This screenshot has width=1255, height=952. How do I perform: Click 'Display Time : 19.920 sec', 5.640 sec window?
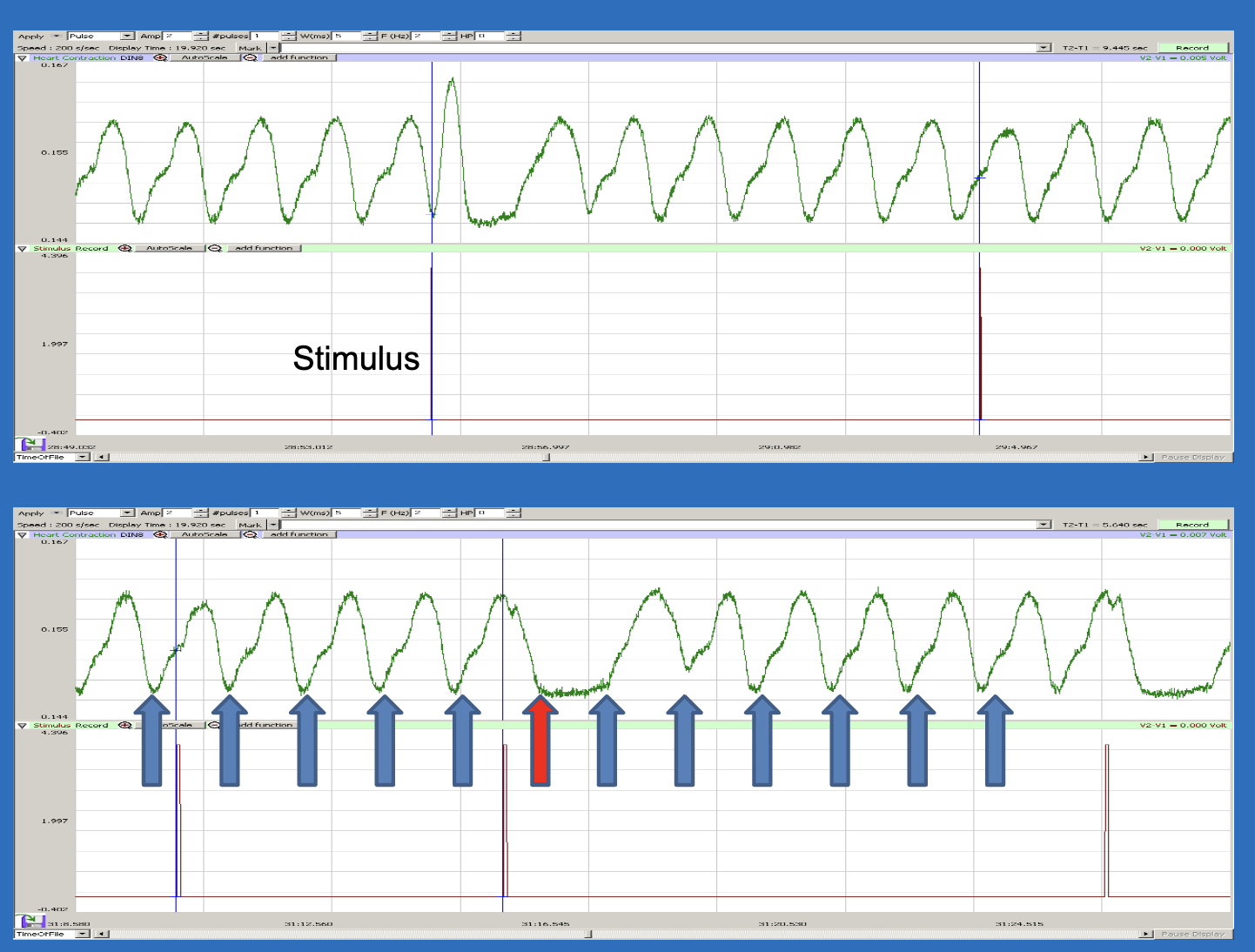tap(167, 525)
